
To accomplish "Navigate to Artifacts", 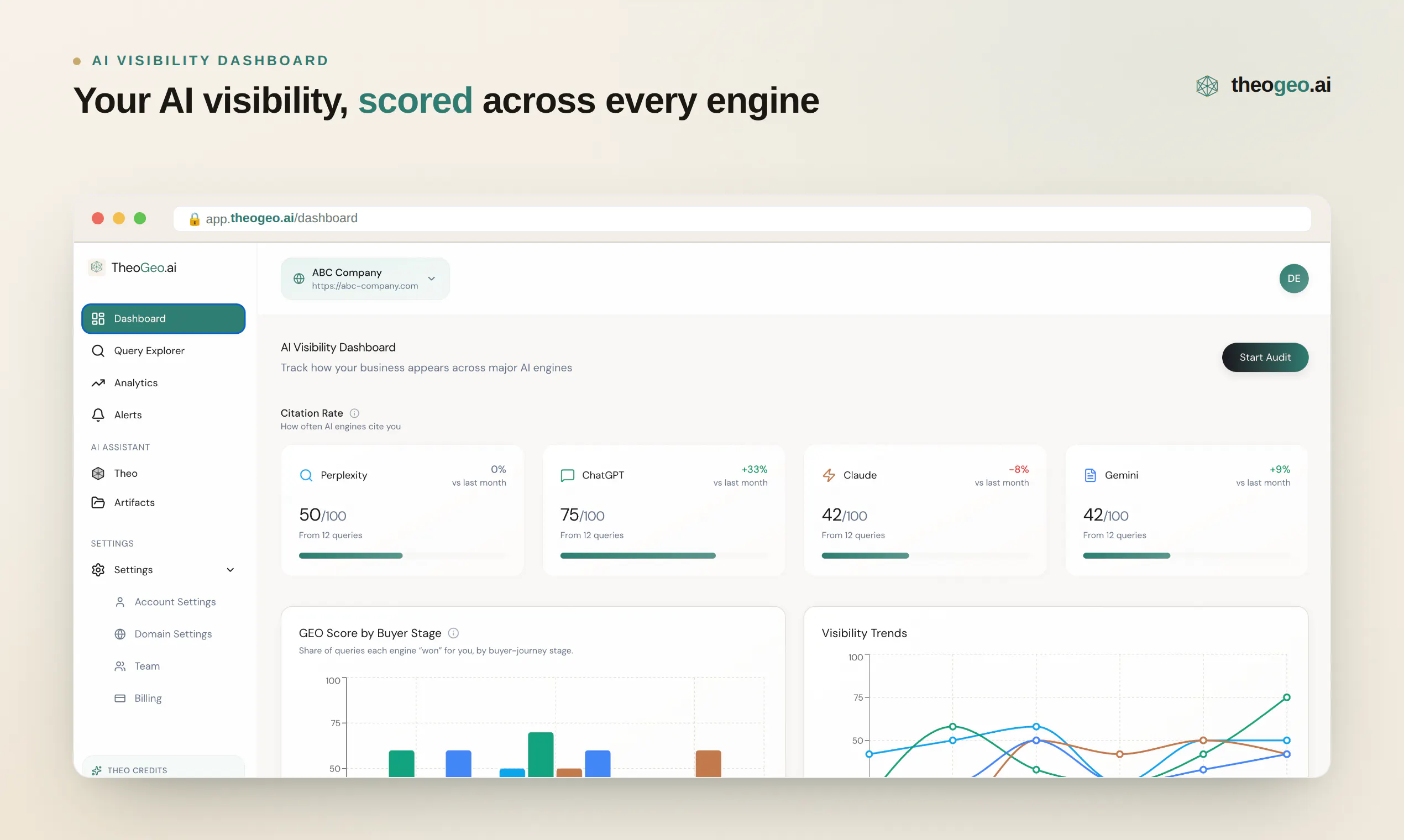I will click(164, 503).
